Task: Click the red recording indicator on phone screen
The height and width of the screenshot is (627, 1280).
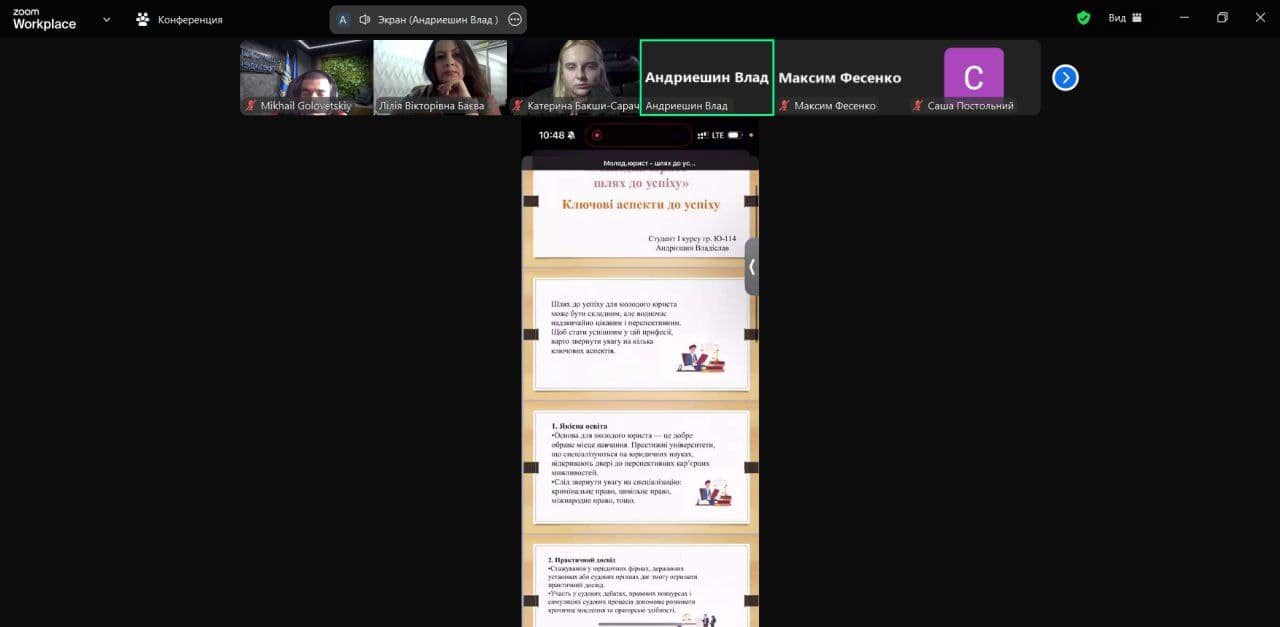Action: click(597, 135)
